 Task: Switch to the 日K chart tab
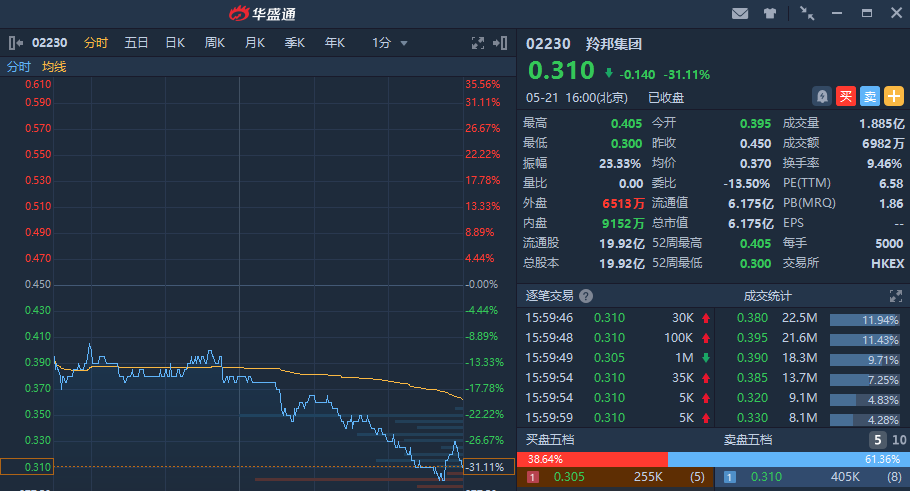[x=175, y=43]
